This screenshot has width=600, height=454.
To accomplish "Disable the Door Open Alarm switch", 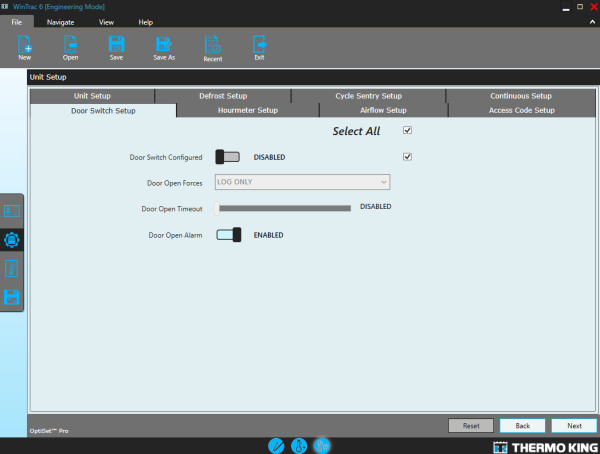I will pyautogui.click(x=229, y=235).
